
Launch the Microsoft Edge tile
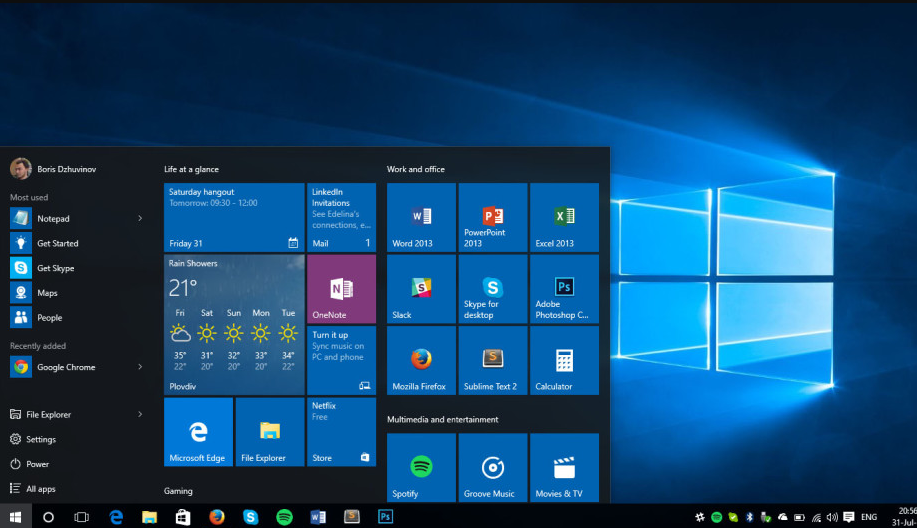pos(198,432)
